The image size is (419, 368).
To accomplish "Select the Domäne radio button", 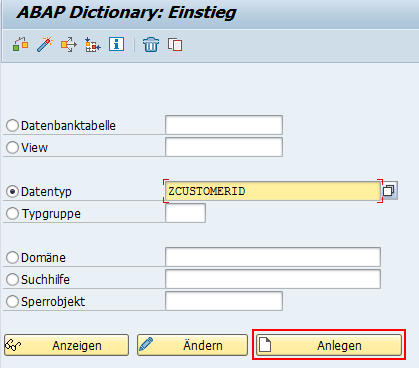I will coord(12,258).
